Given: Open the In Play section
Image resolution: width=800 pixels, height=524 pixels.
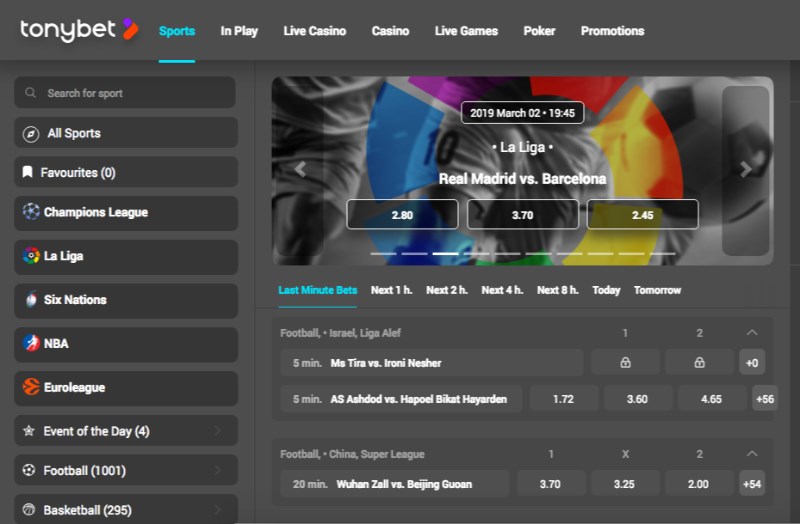Looking at the screenshot, I should click(239, 31).
